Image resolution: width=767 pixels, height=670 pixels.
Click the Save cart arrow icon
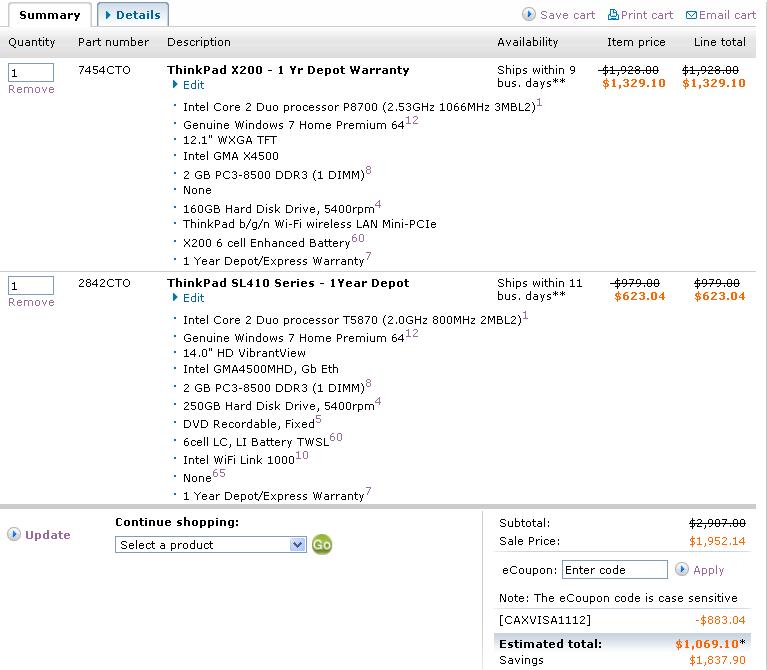click(x=529, y=15)
